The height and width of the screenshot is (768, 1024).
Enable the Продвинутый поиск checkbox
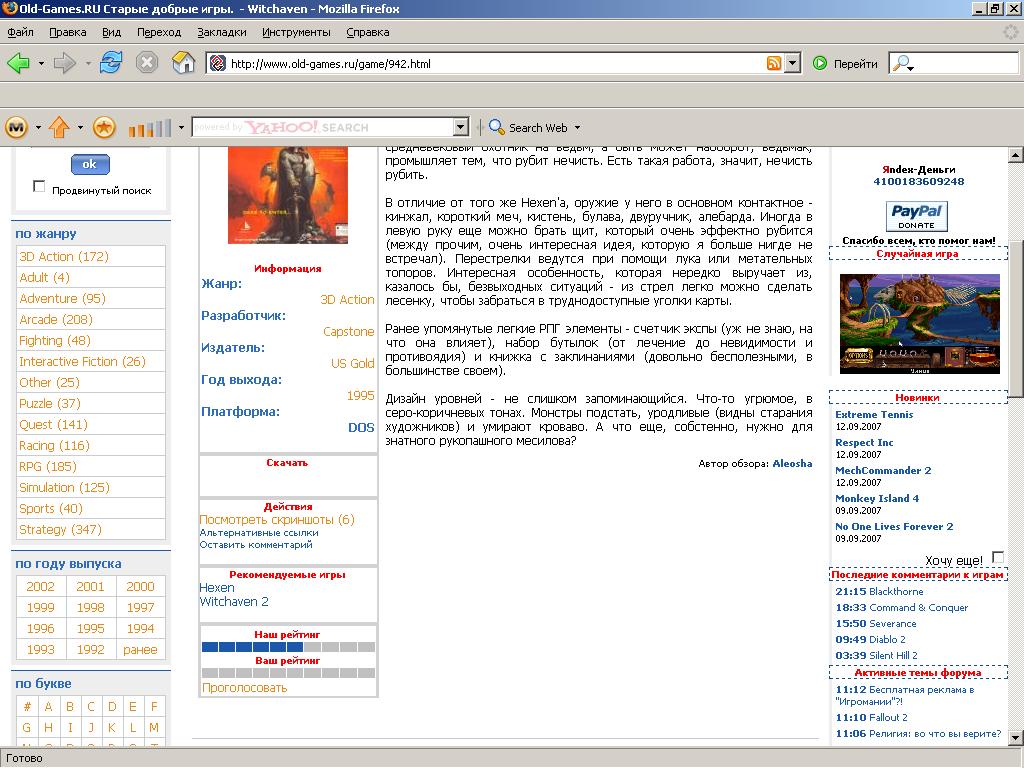39,187
